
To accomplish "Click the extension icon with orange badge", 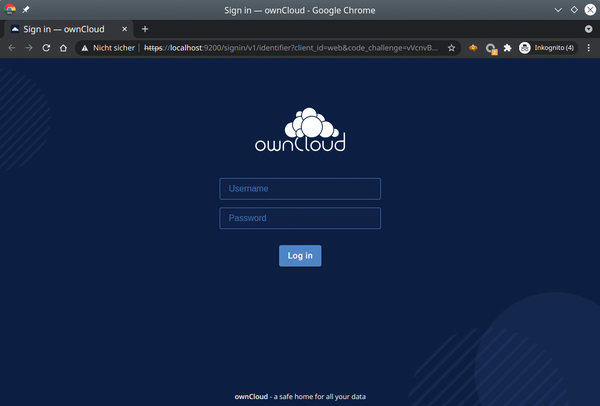I will (x=491, y=48).
